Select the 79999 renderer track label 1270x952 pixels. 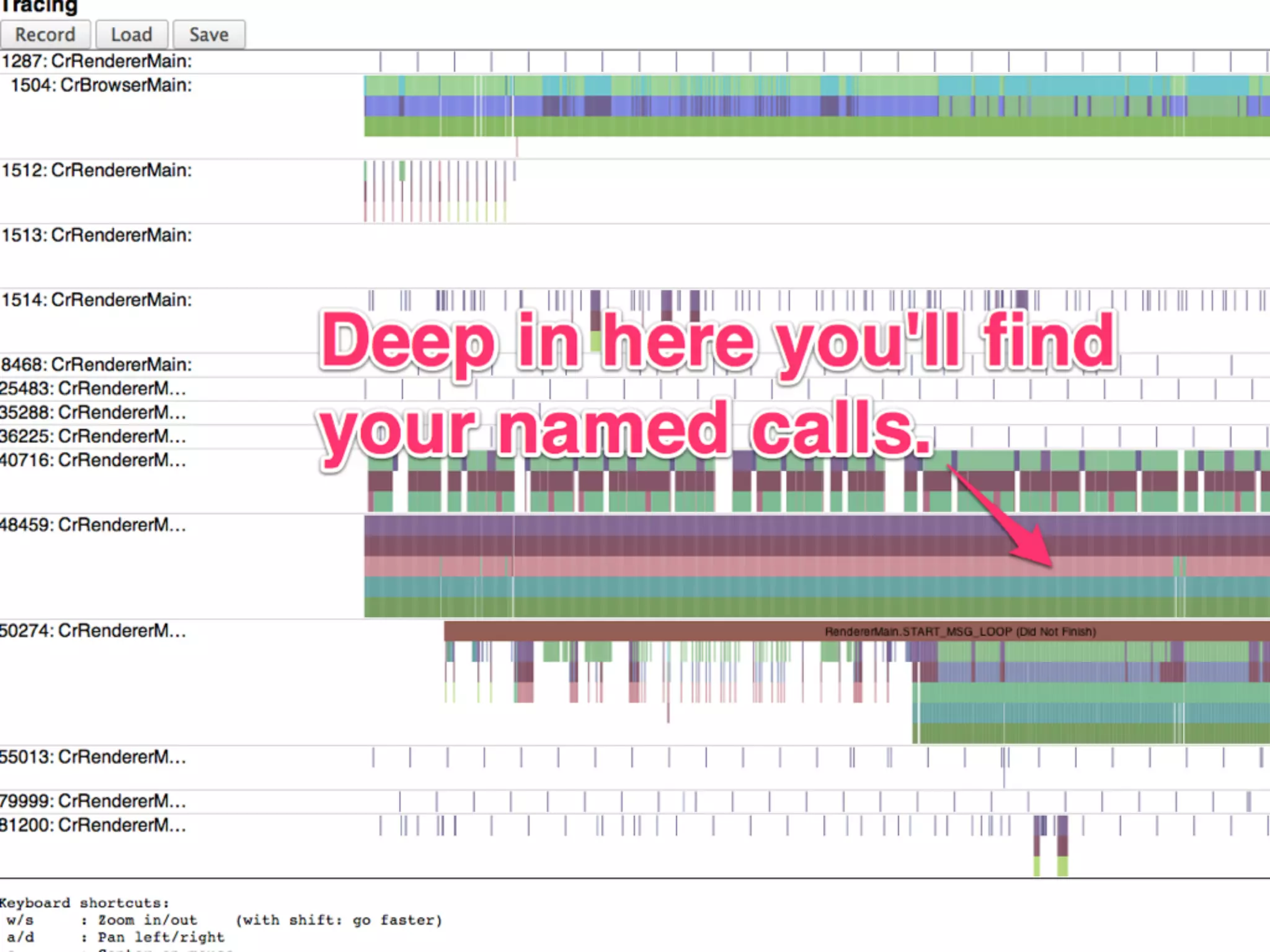93,801
